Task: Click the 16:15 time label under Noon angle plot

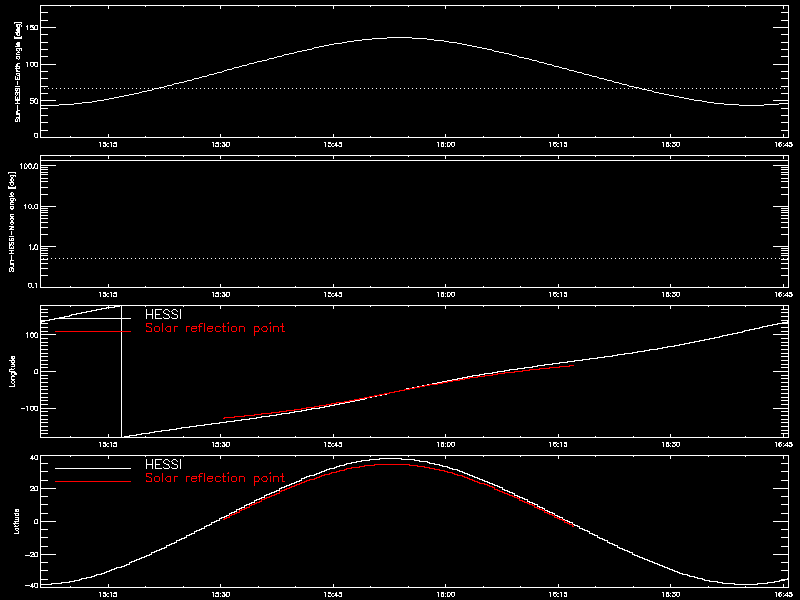Action: coord(558,295)
